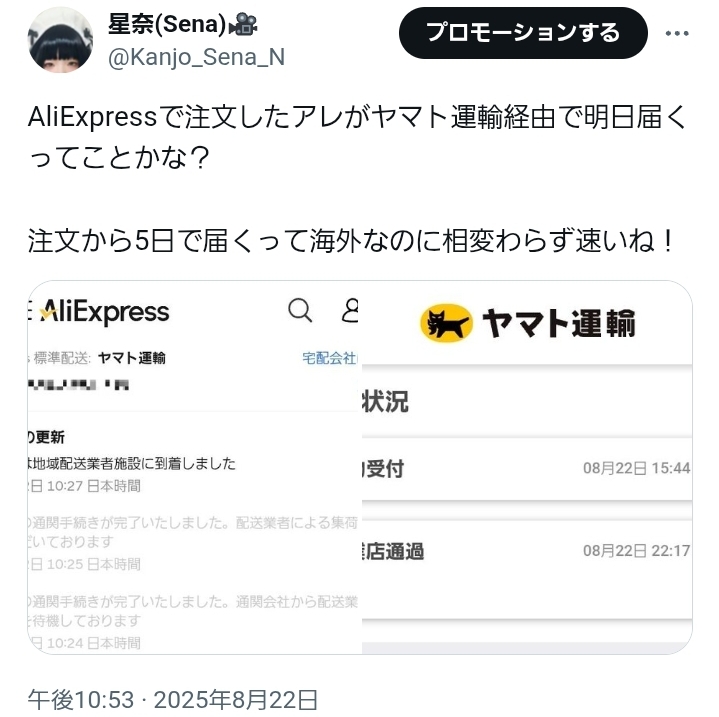Click the ヤマト運輸 carrier name label
This screenshot has height=717, width=719.
click(132, 358)
